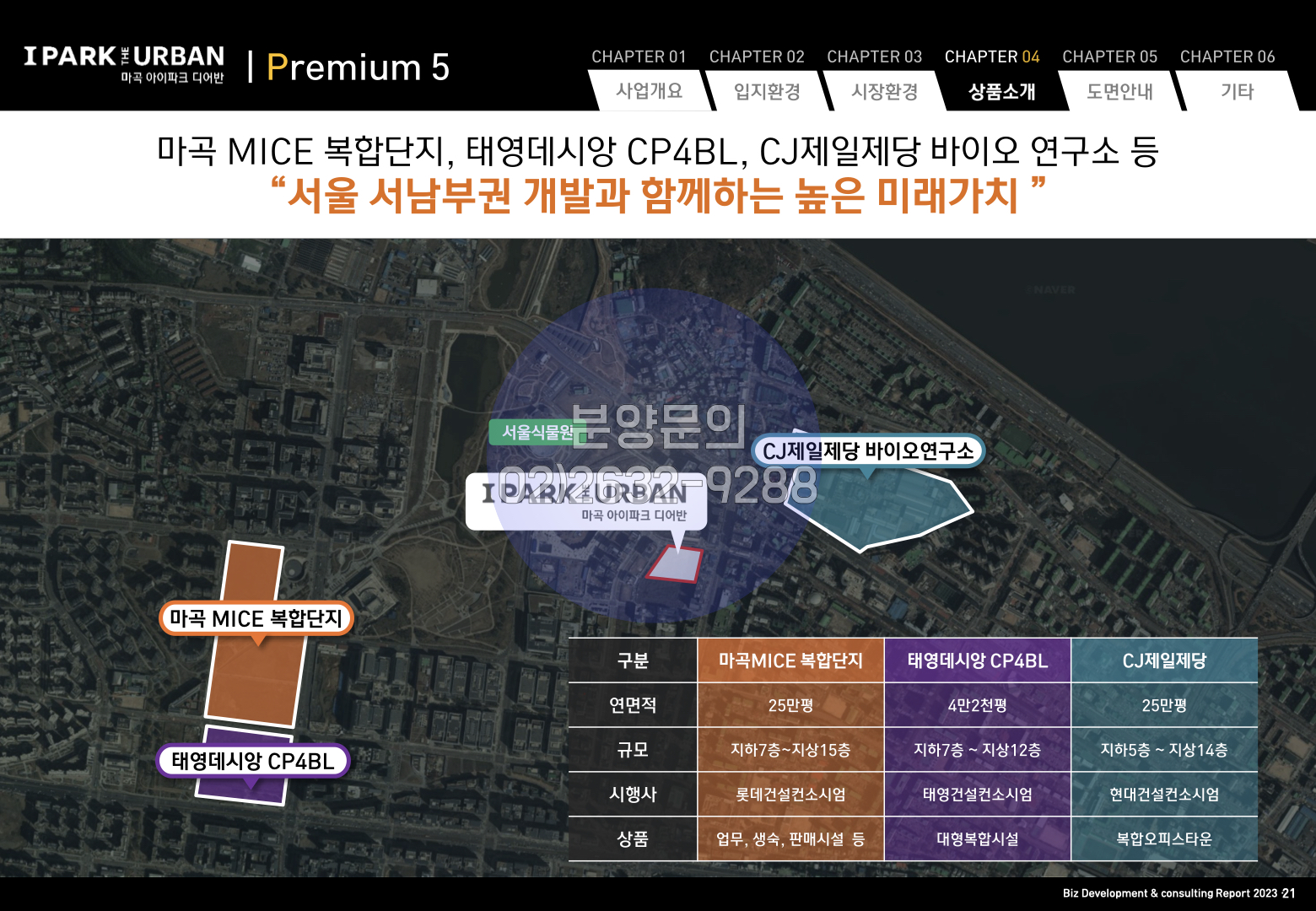Click the 대형복합시설 cell

pyautogui.click(x=978, y=839)
